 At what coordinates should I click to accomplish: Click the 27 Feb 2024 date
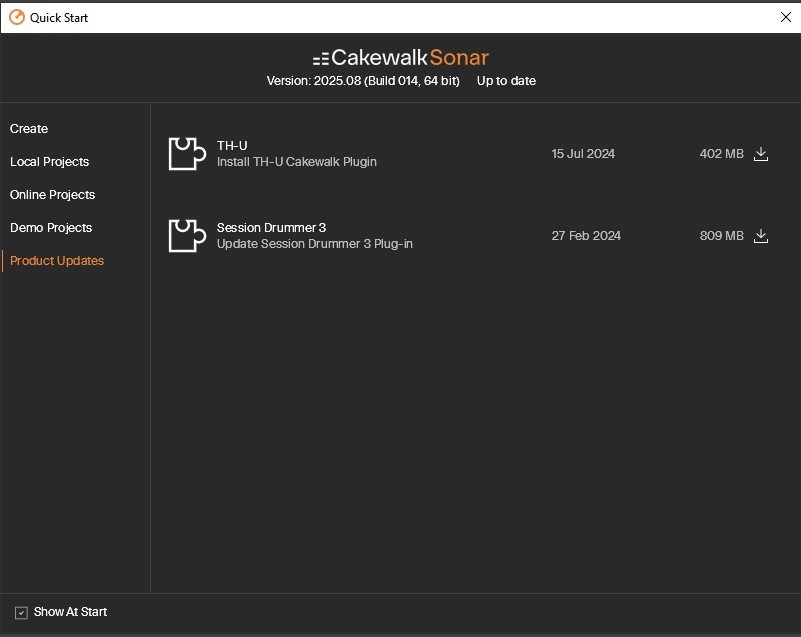pyautogui.click(x=586, y=235)
